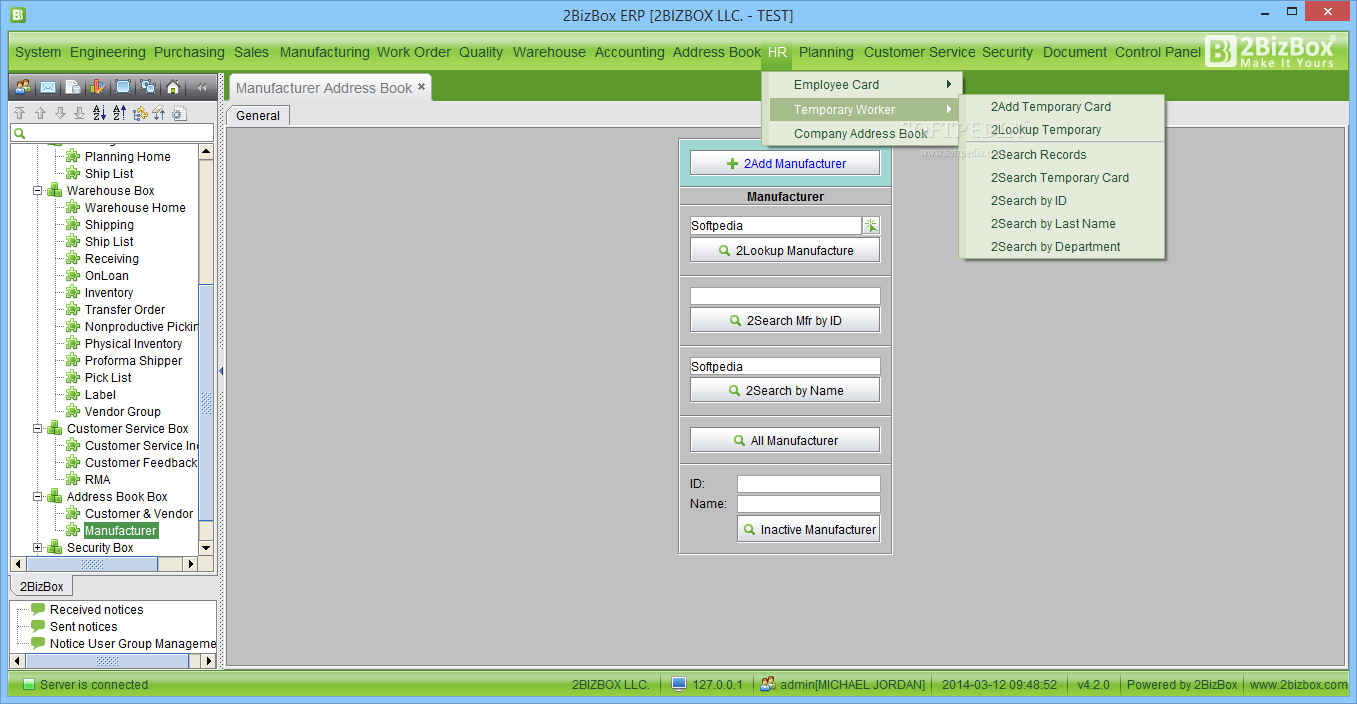Click www.2bizbox.com in status bar
Screen dimensions: 1357x704
1298,684
